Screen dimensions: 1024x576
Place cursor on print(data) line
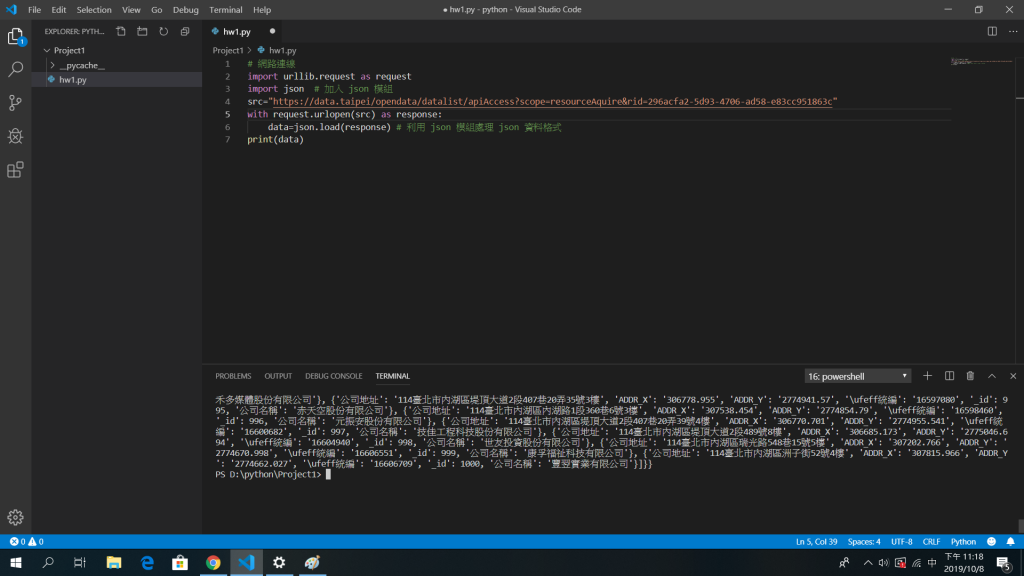(x=276, y=139)
